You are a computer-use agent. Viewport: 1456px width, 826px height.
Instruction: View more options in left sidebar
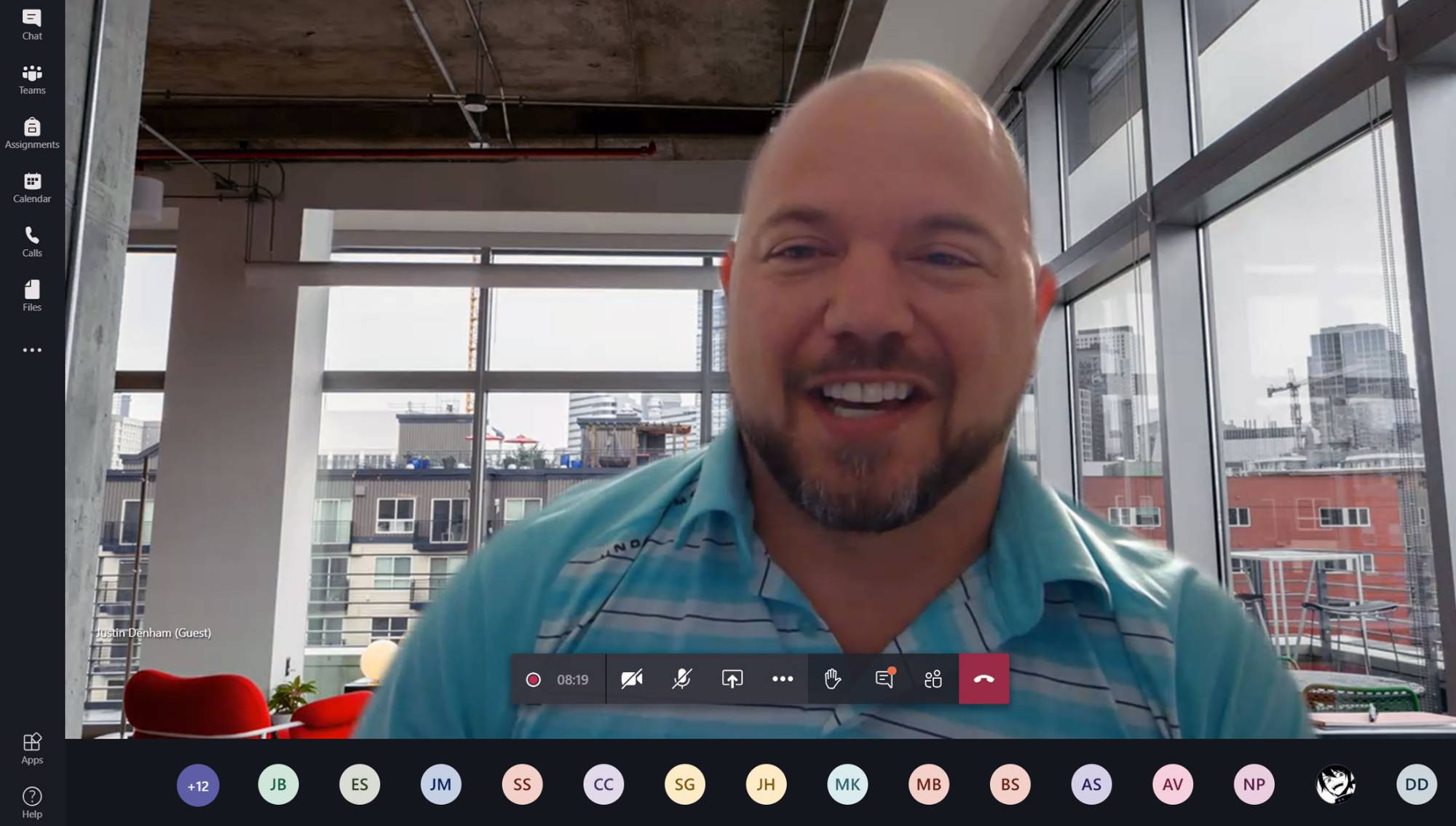(32, 349)
